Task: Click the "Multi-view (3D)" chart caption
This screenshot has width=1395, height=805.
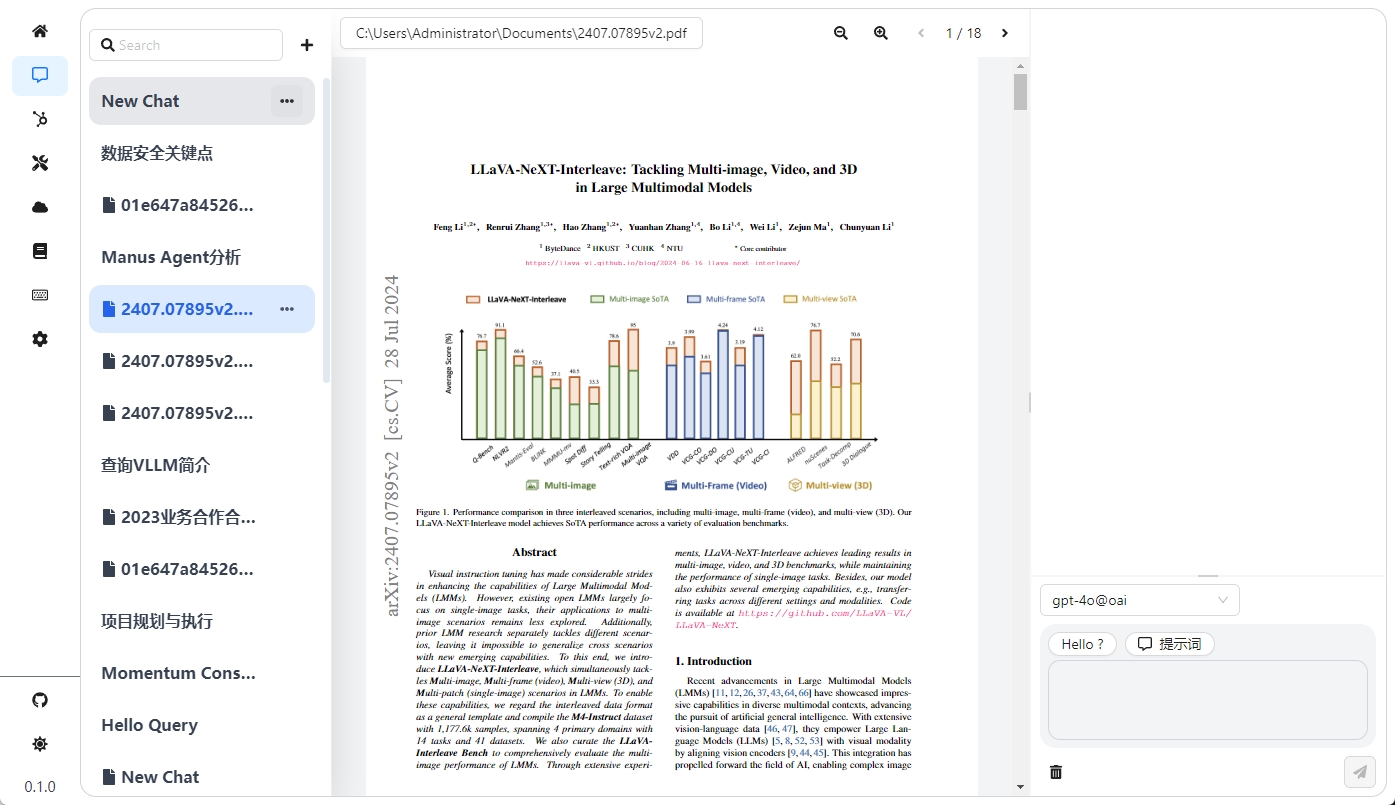Action: click(x=839, y=486)
